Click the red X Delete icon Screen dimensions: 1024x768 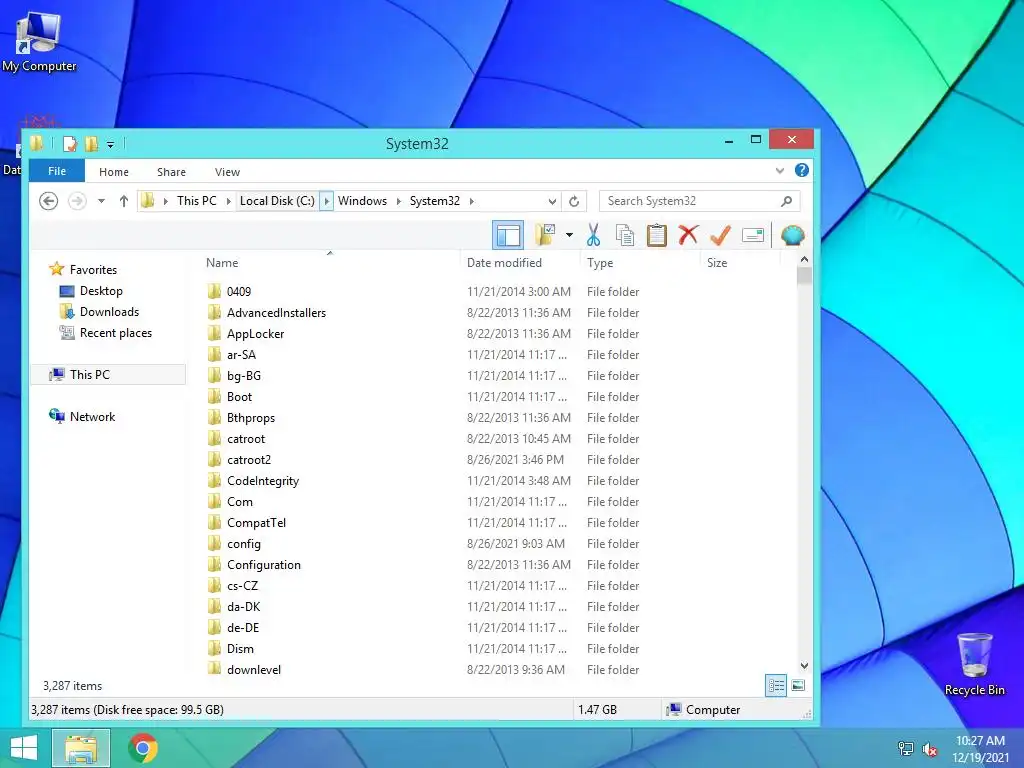pos(688,234)
